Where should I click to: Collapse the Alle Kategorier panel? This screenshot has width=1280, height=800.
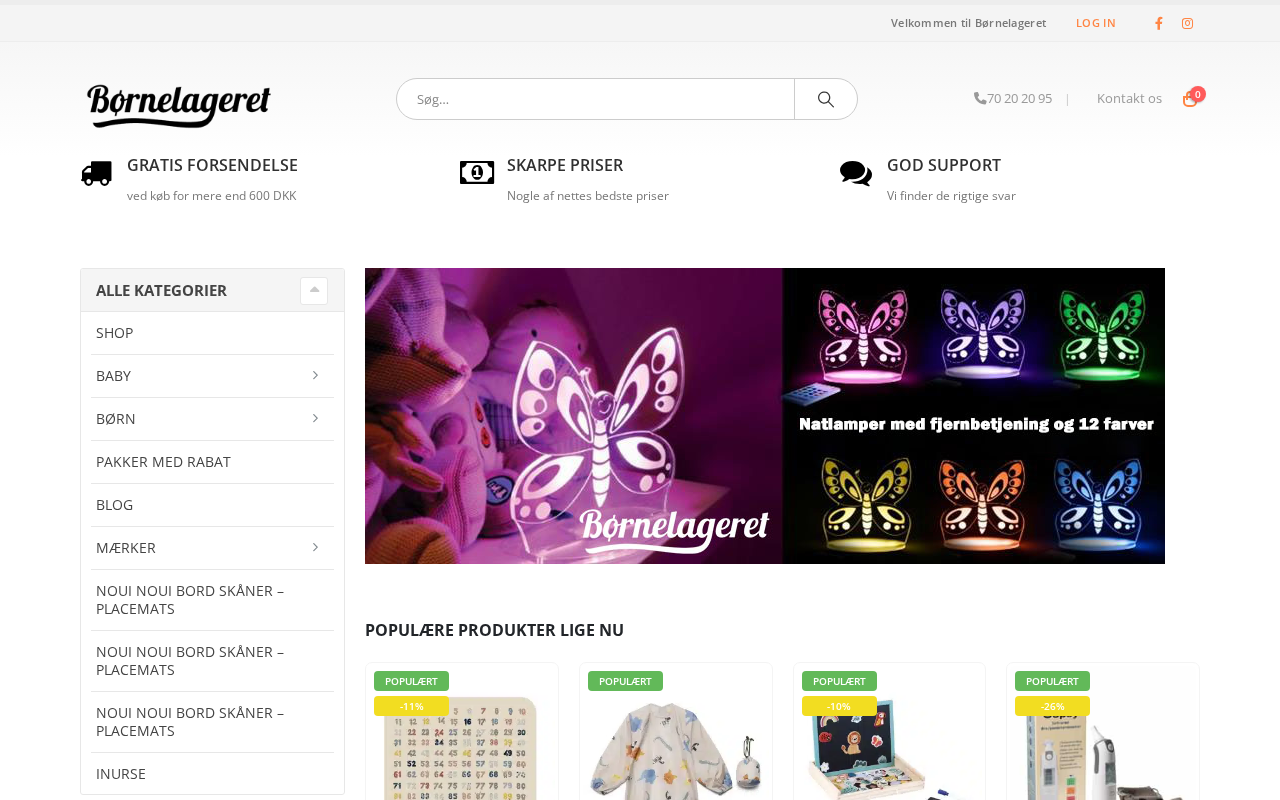314,290
